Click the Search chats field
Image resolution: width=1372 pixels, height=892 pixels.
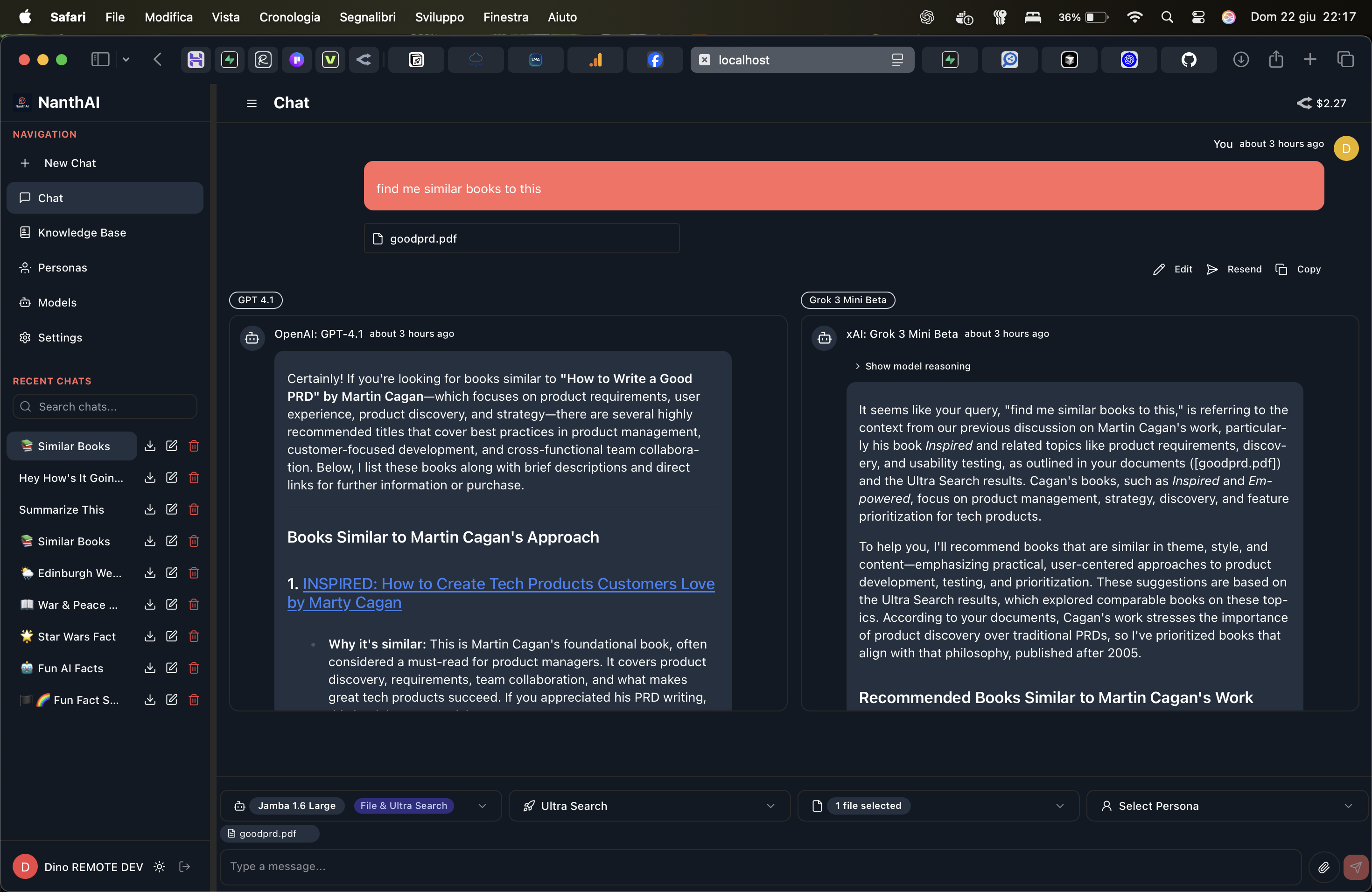(x=105, y=407)
